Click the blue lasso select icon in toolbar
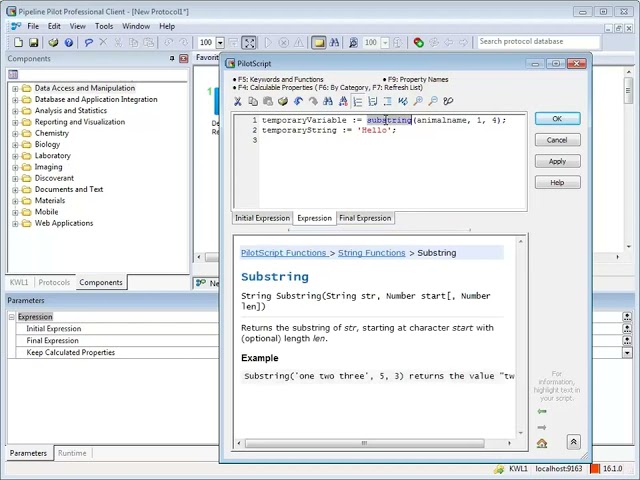The width and height of the screenshot is (640, 480). pos(88,42)
